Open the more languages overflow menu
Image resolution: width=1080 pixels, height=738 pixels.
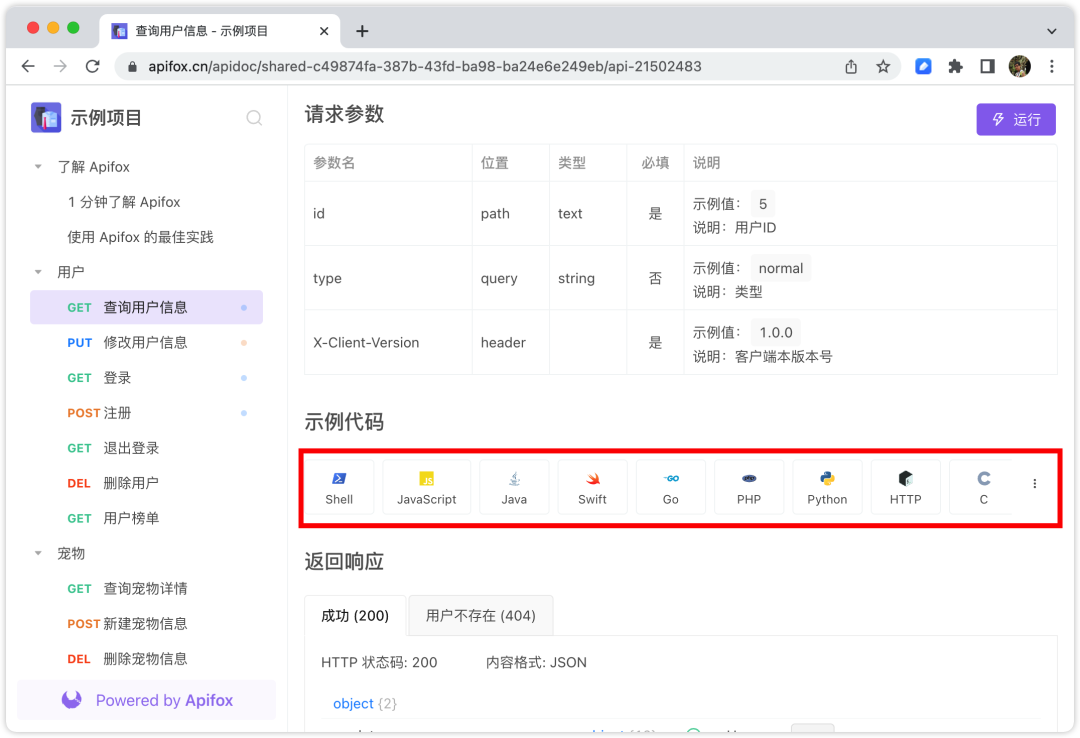pyautogui.click(x=1034, y=482)
